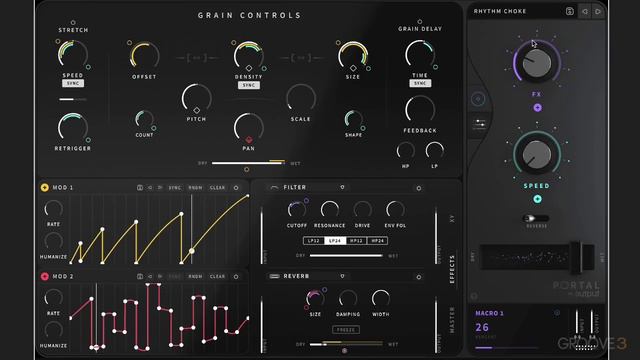This screenshot has width=640, height=360.
Task: Select LP24 filter mode
Action: pos(335,241)
